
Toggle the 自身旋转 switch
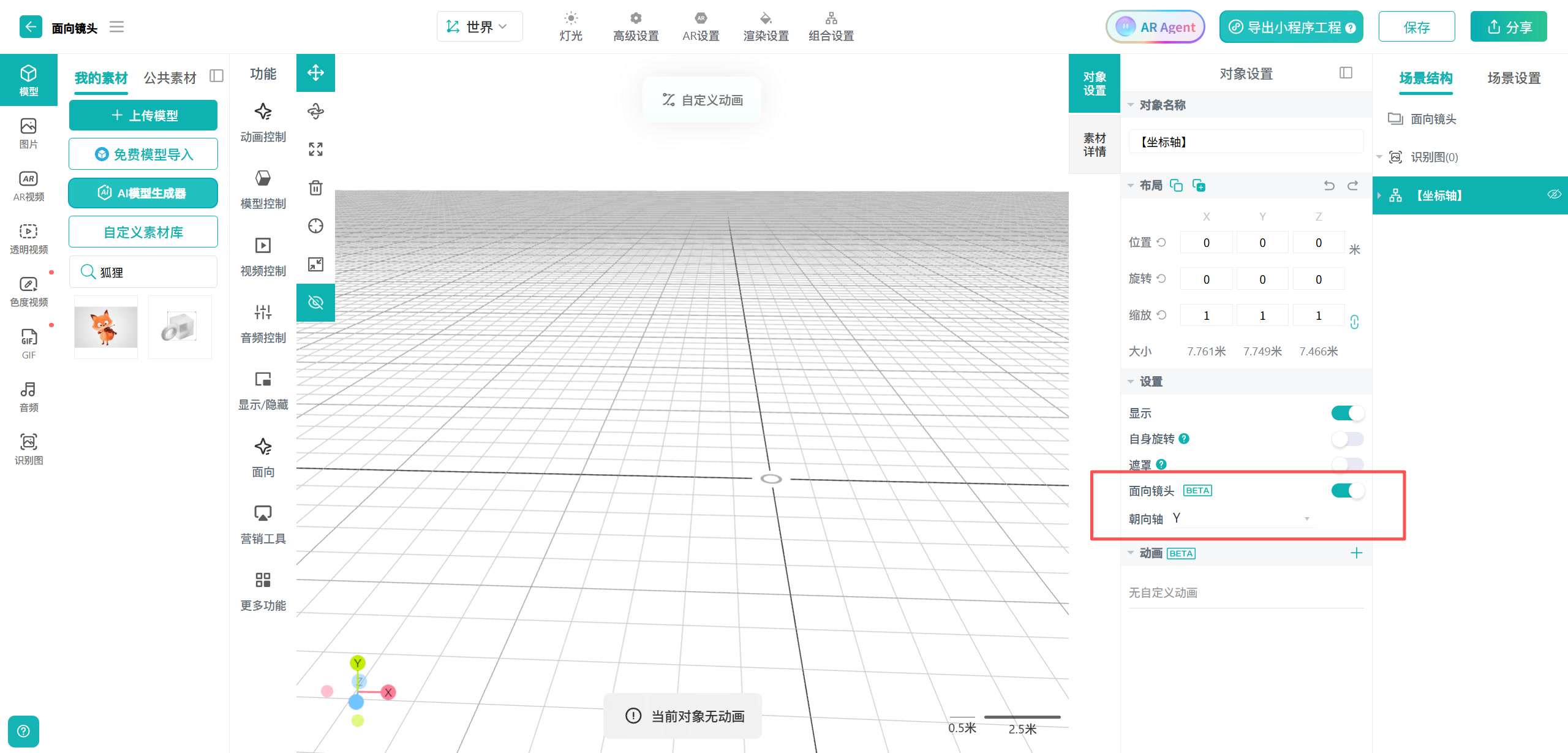point(1347,439)
